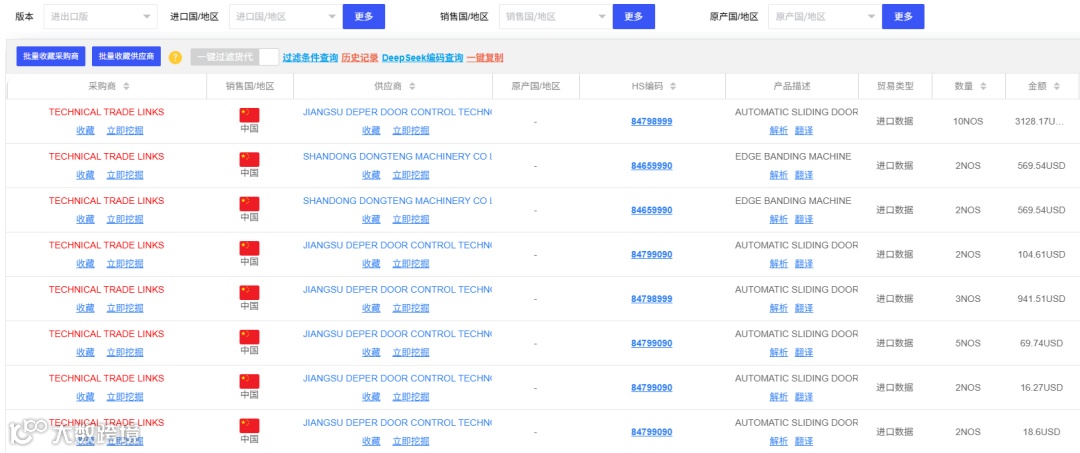
Task: Select the 原产国/地区 column header
Action: coord(536,87)
